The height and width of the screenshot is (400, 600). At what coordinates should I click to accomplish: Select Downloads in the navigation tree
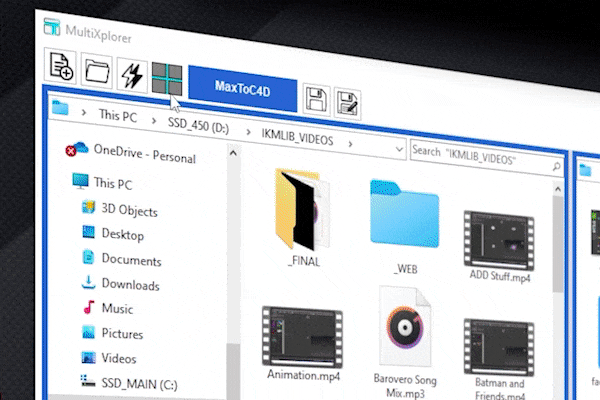pos(130,285)
